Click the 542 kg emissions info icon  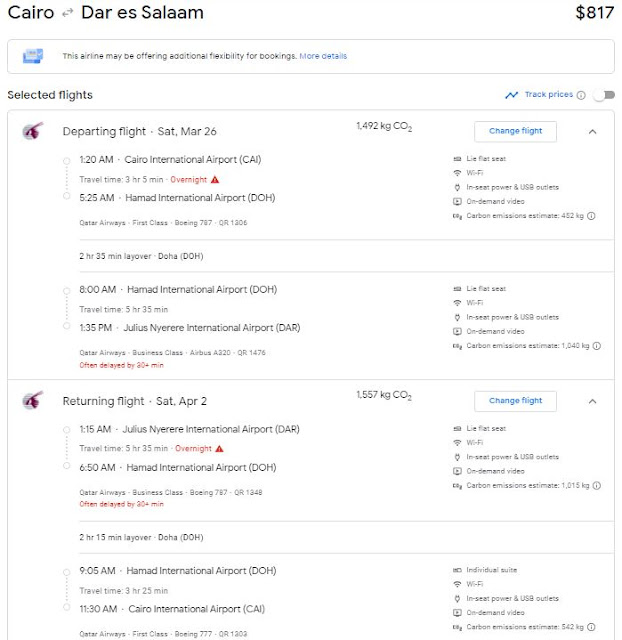point(591,626)
